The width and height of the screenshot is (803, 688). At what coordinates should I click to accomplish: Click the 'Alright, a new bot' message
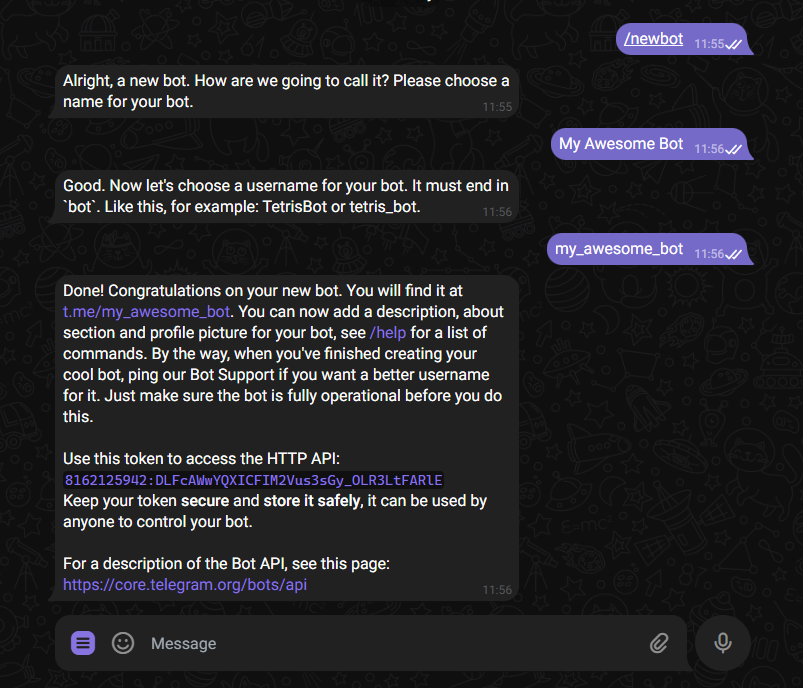pyautogui.click(x=286, y=91)
